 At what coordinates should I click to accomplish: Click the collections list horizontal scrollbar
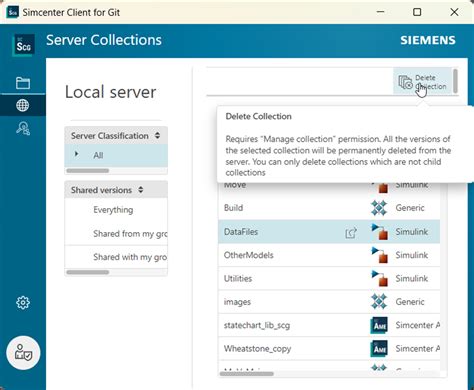coord(247,374)
